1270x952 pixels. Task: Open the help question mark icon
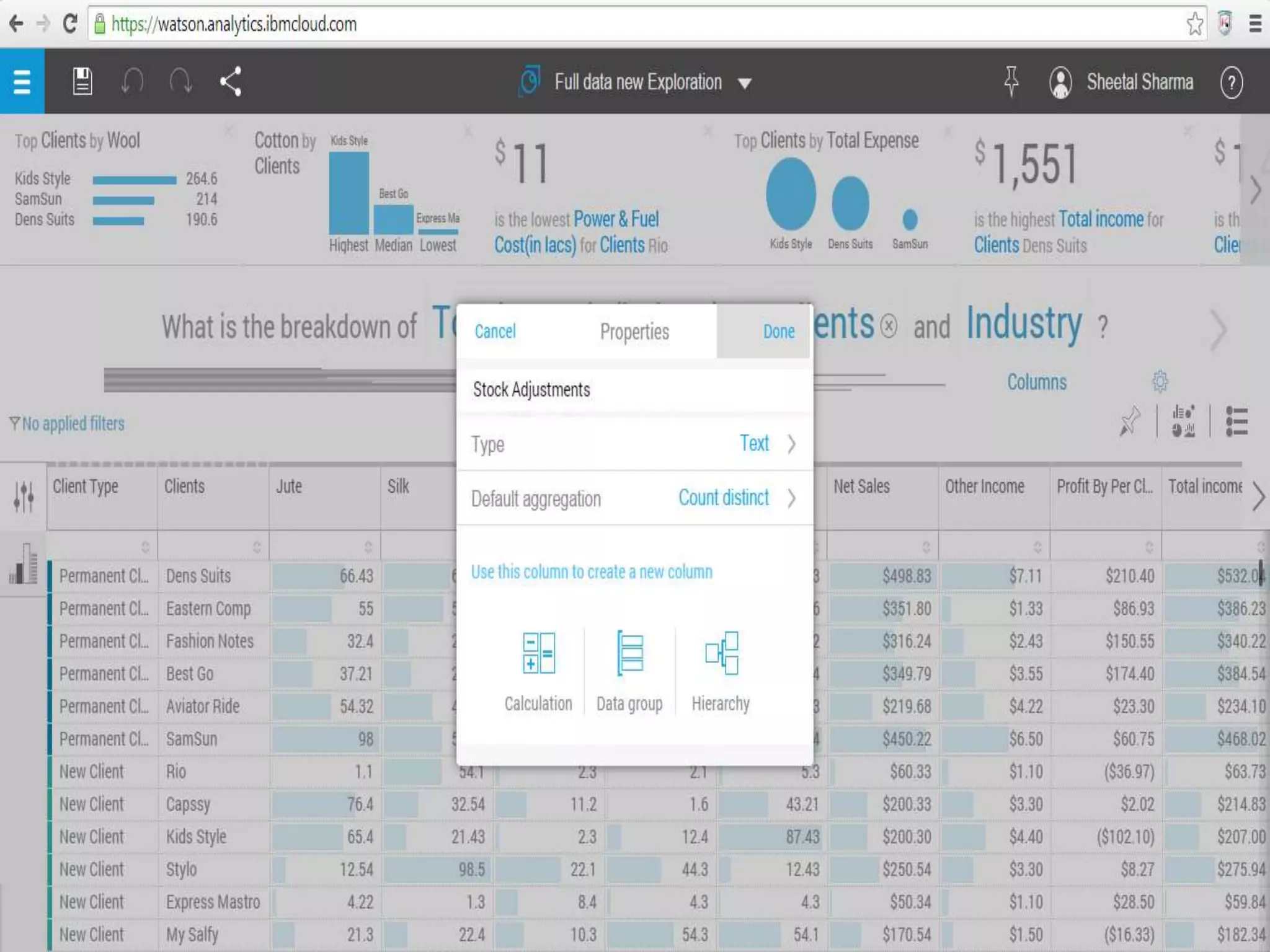pos(1231,82)
